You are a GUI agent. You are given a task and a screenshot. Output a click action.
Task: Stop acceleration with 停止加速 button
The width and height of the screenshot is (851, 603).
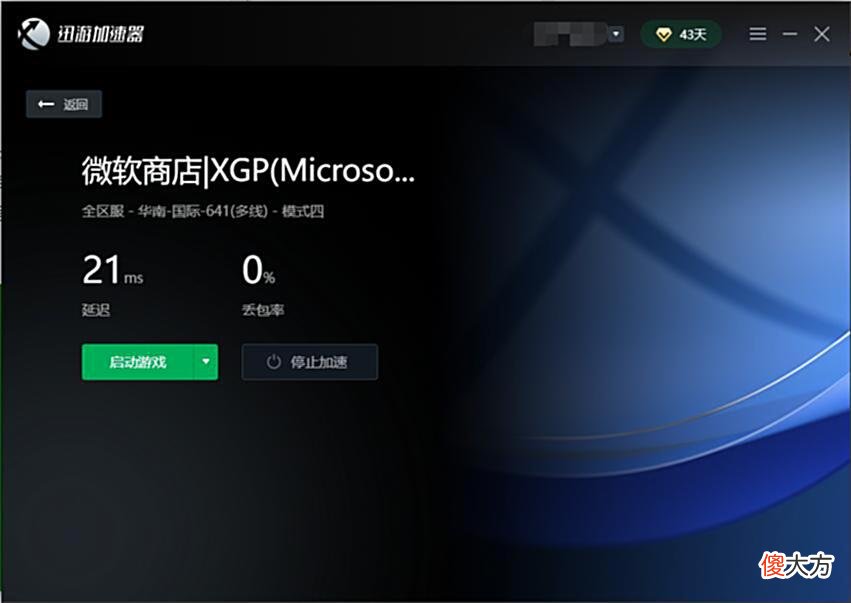tap(310, 362)
